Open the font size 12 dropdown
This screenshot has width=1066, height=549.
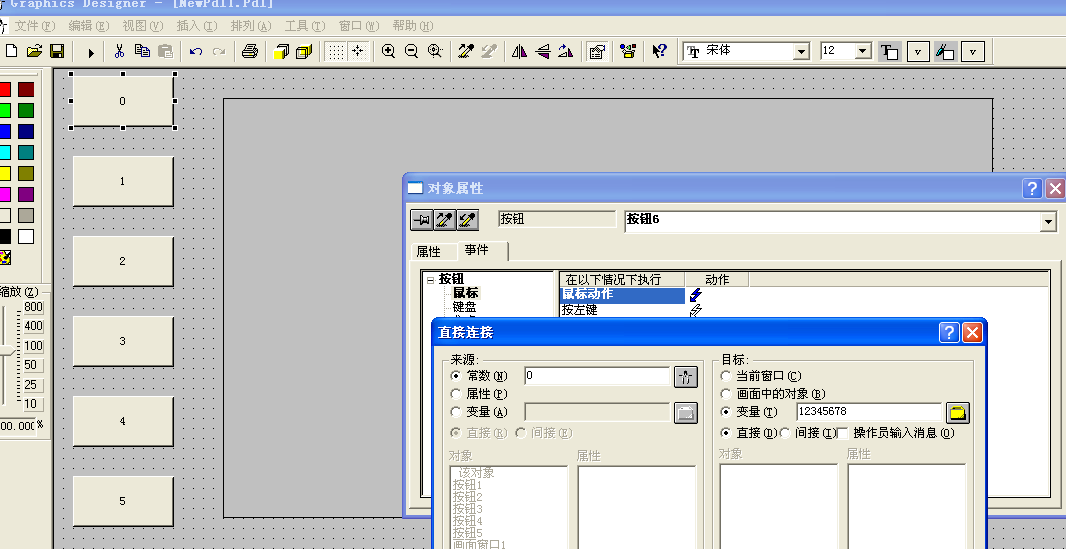[863, 52]
